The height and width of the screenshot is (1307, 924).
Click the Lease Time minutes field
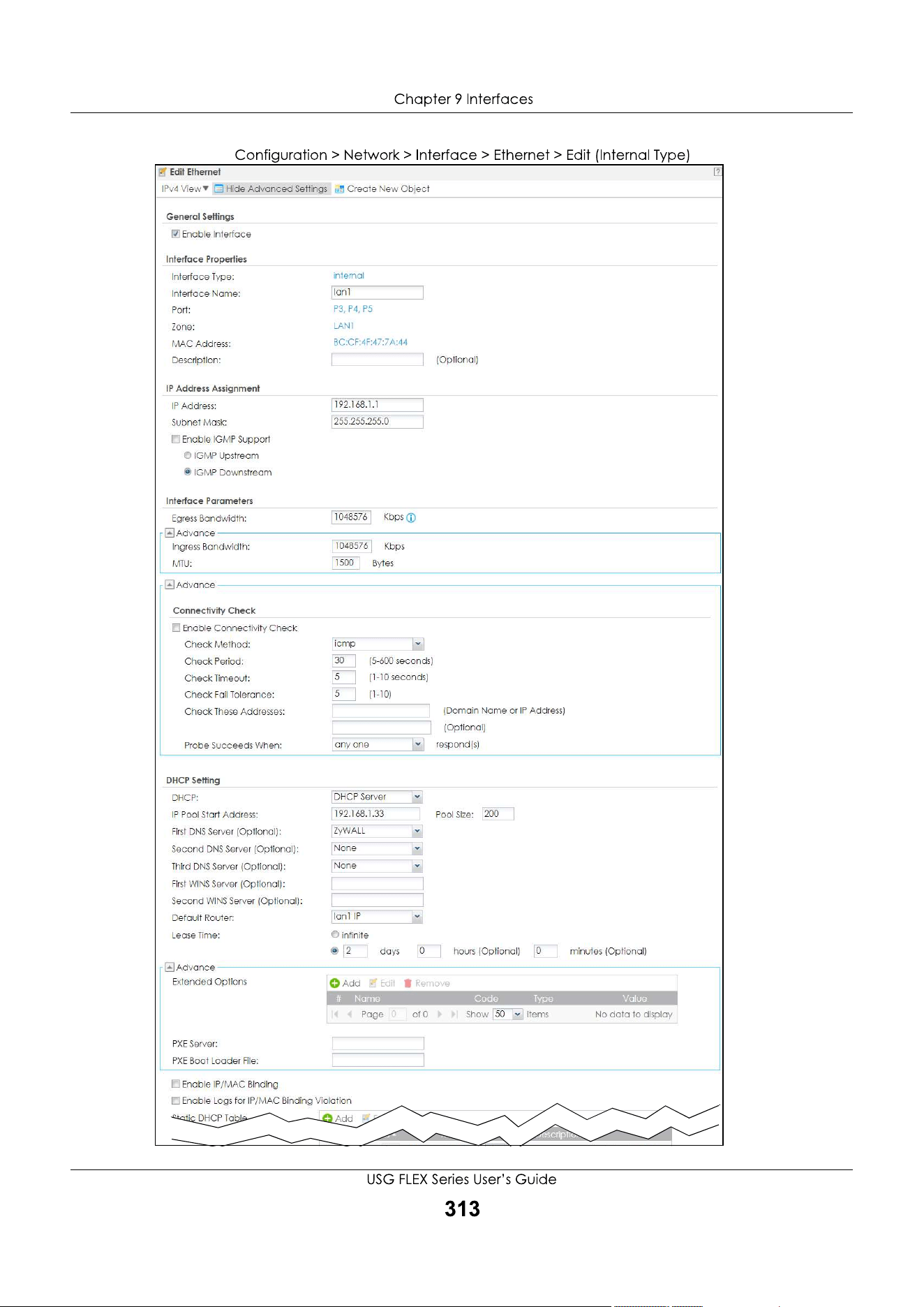[546, 951]
